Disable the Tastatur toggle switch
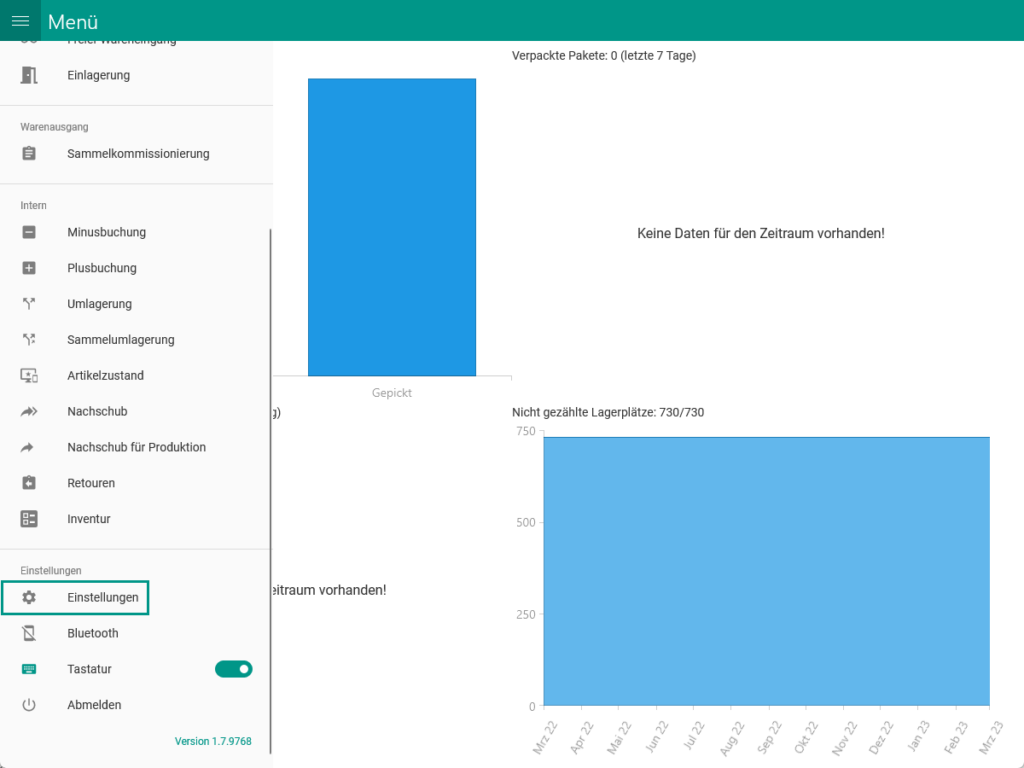 [x=233, y=669]
